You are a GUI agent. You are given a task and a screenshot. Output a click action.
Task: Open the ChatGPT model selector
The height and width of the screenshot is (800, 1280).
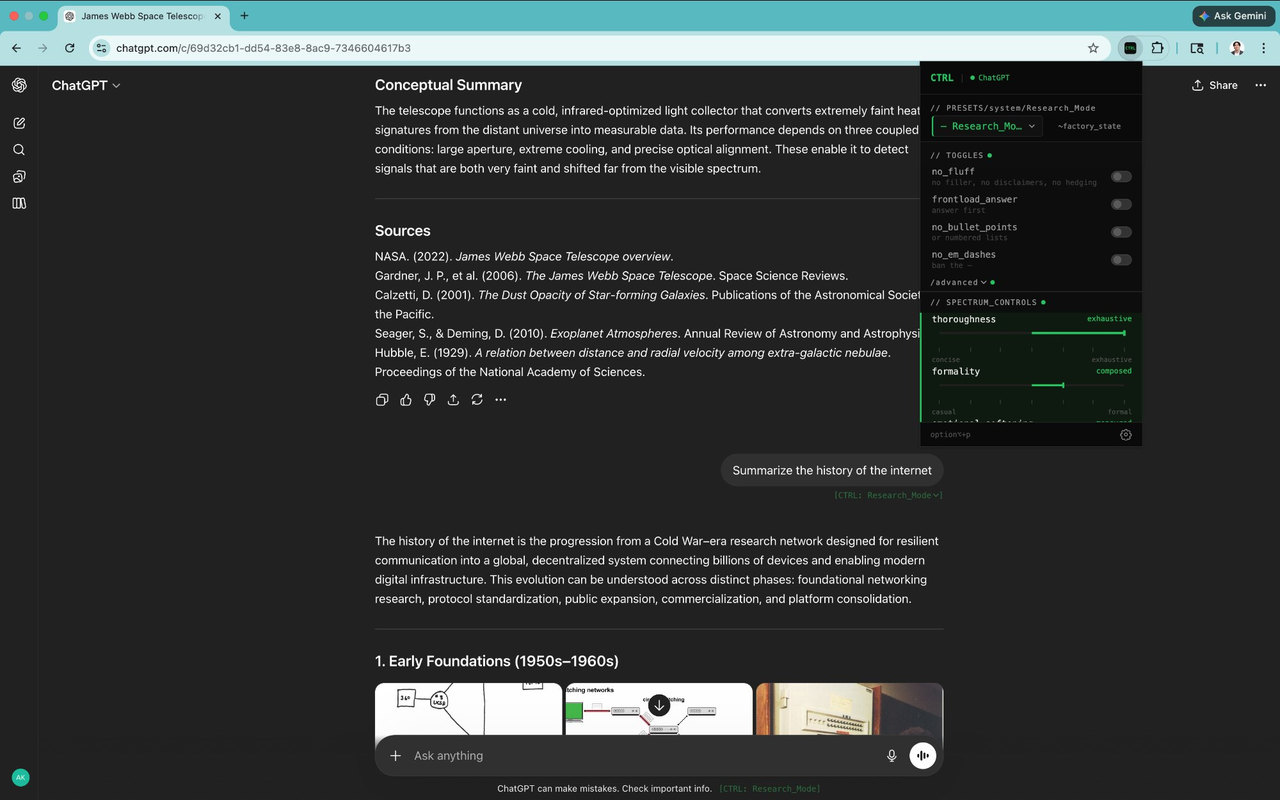coord(85,85)
